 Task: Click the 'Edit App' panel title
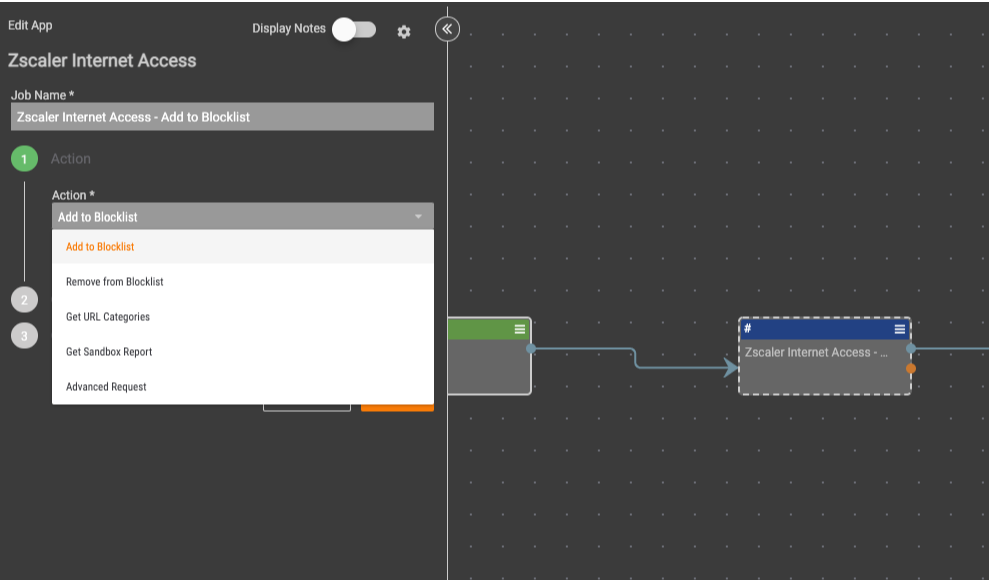(x=30, y=25)
